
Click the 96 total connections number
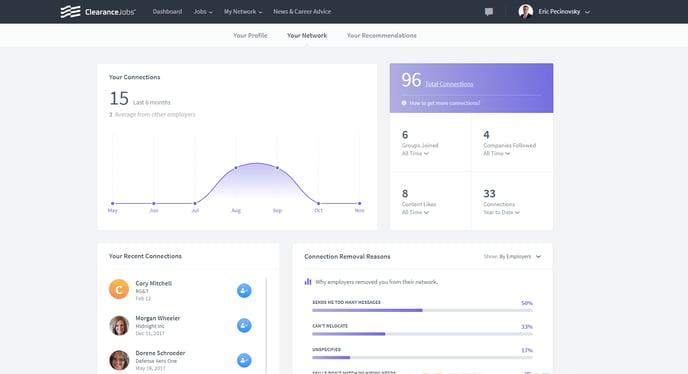tap(411, 80)
